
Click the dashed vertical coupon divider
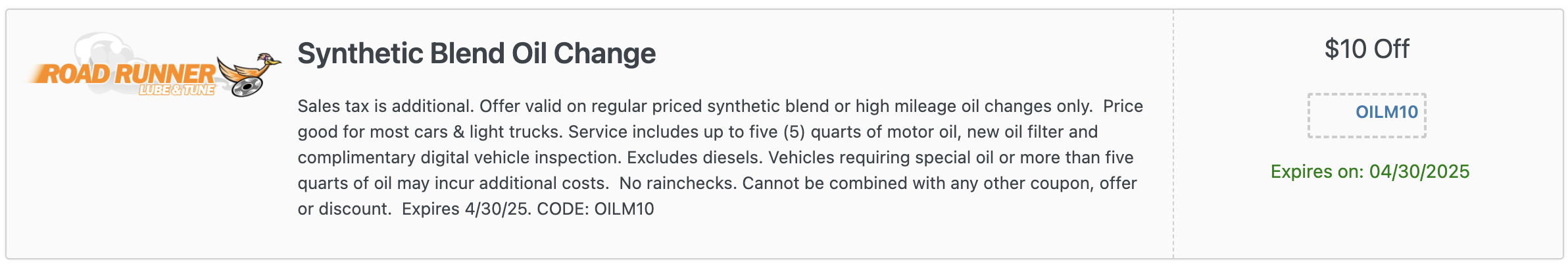tap(1173, 134)
